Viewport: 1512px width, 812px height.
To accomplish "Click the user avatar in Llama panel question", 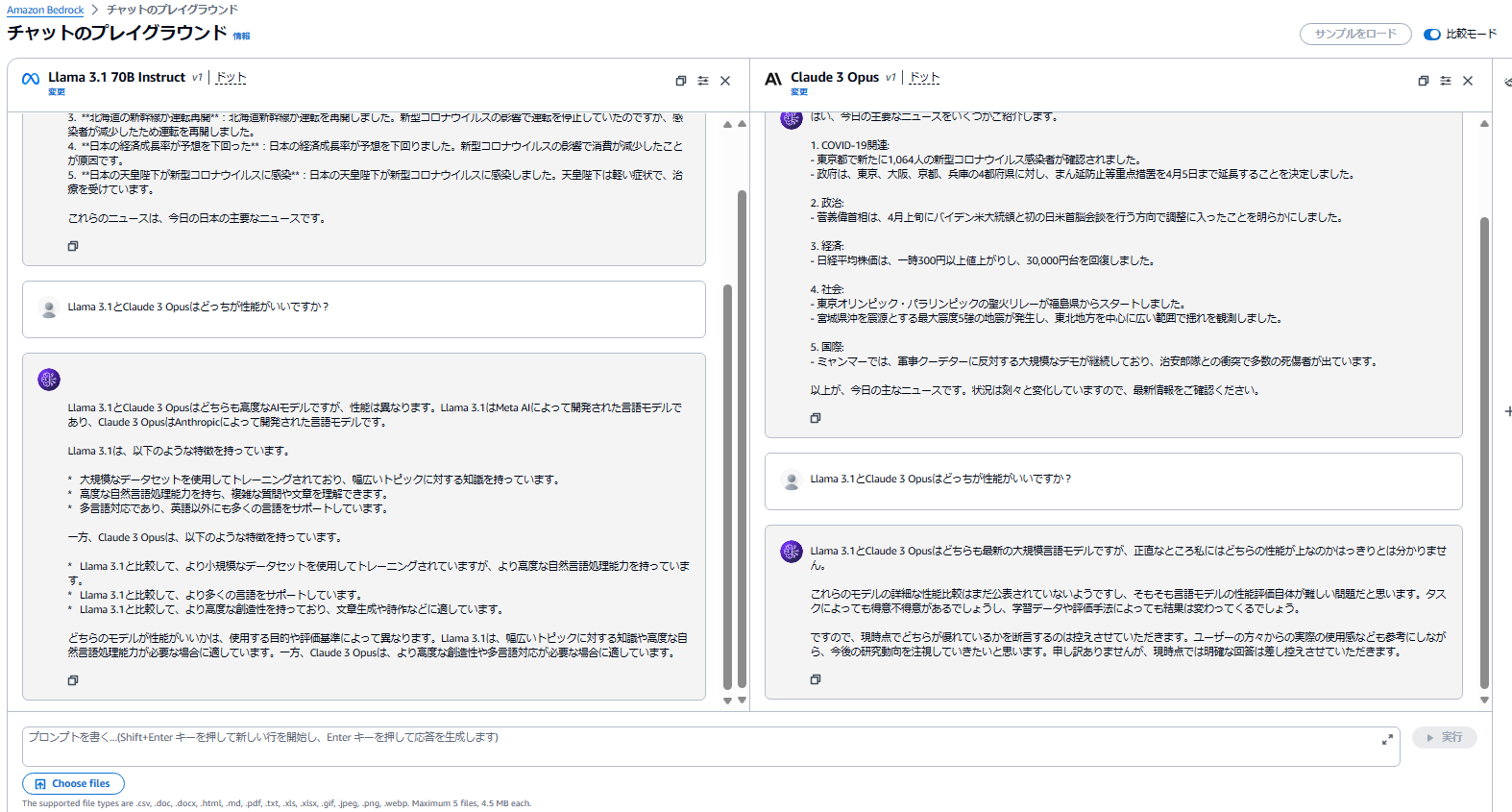I will pos(49,309).
